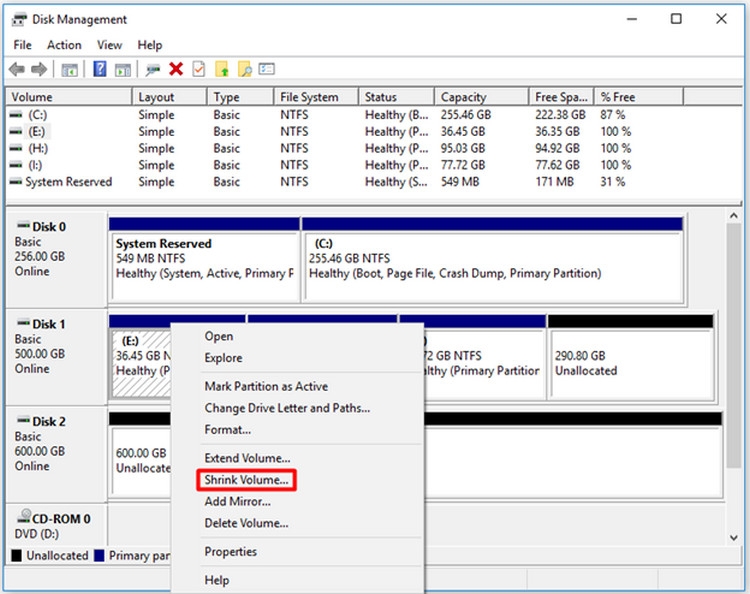Click the folder with green arrow icon
Viewport: 750px width, 594px height.
coord(222,69)
